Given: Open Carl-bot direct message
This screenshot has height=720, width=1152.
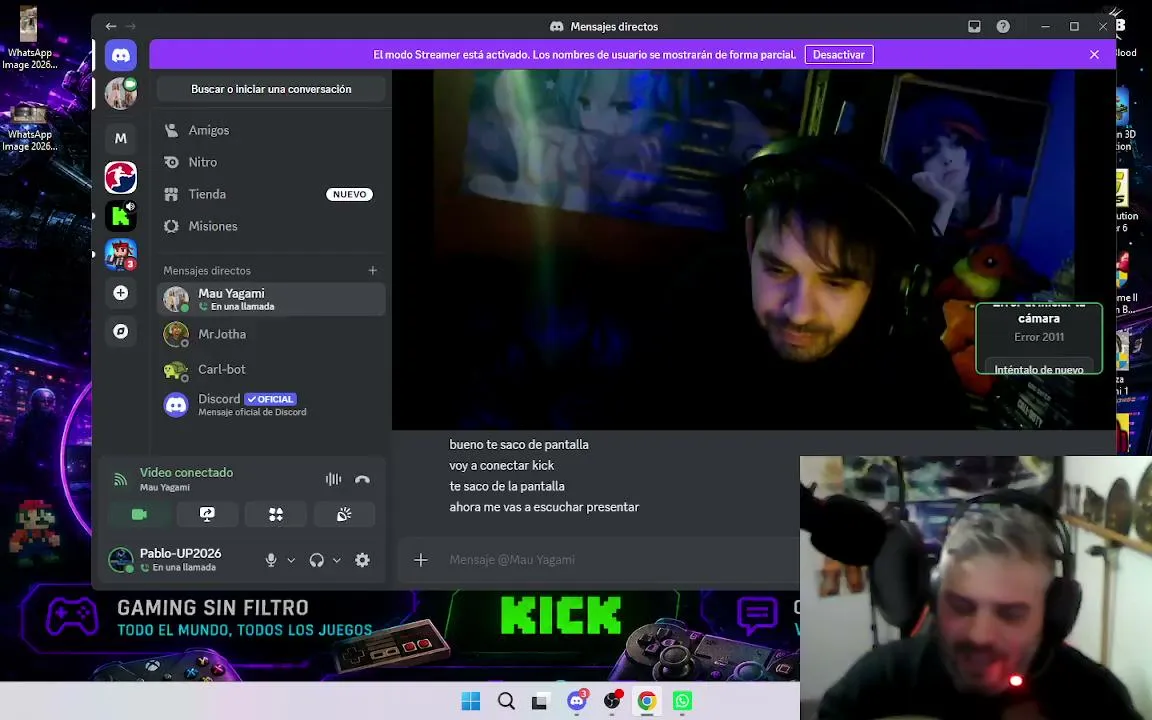Looking at the screenshot, I should (271, 370).
